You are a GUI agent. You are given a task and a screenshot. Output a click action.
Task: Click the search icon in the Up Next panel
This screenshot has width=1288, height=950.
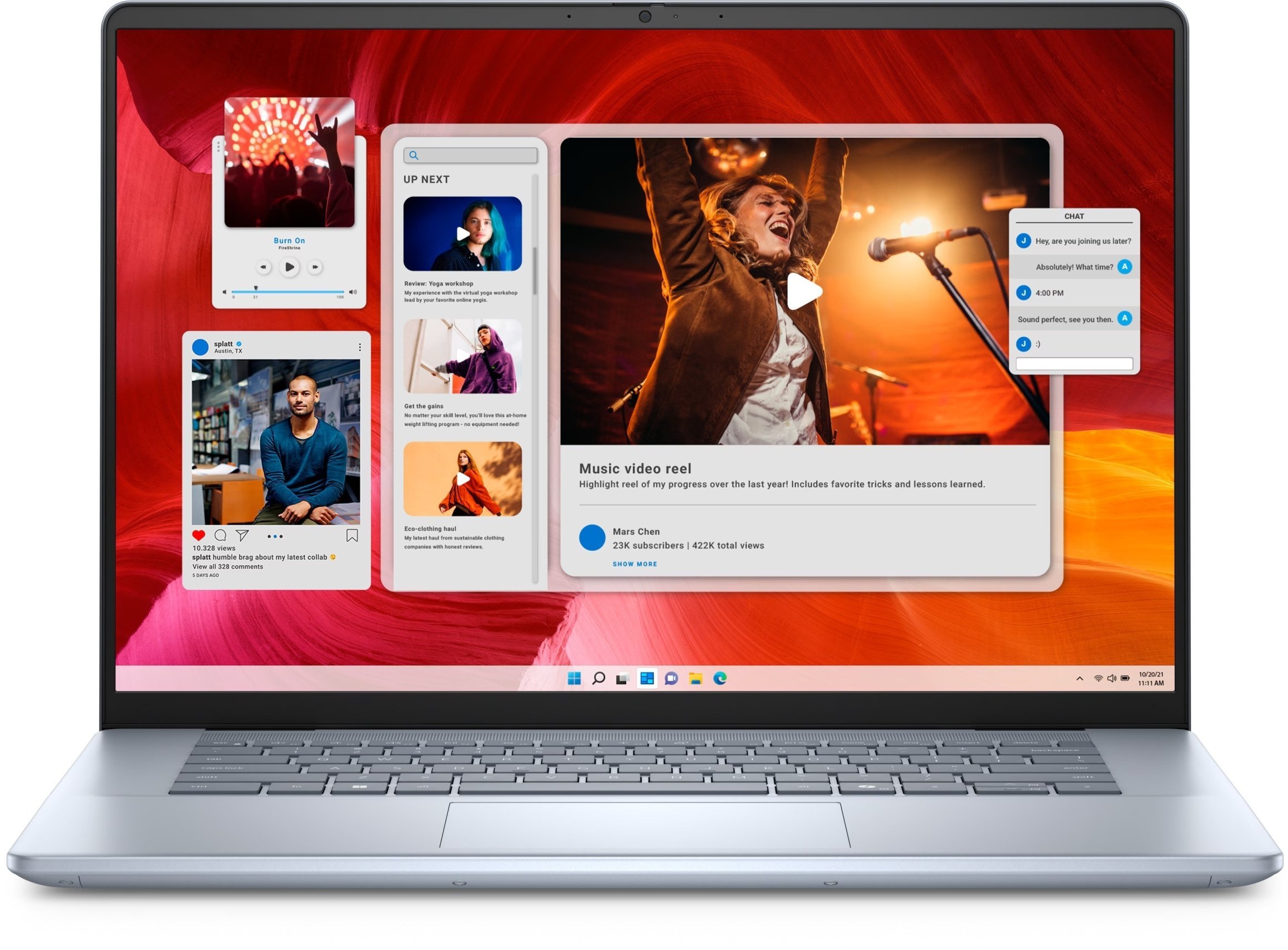414,155
